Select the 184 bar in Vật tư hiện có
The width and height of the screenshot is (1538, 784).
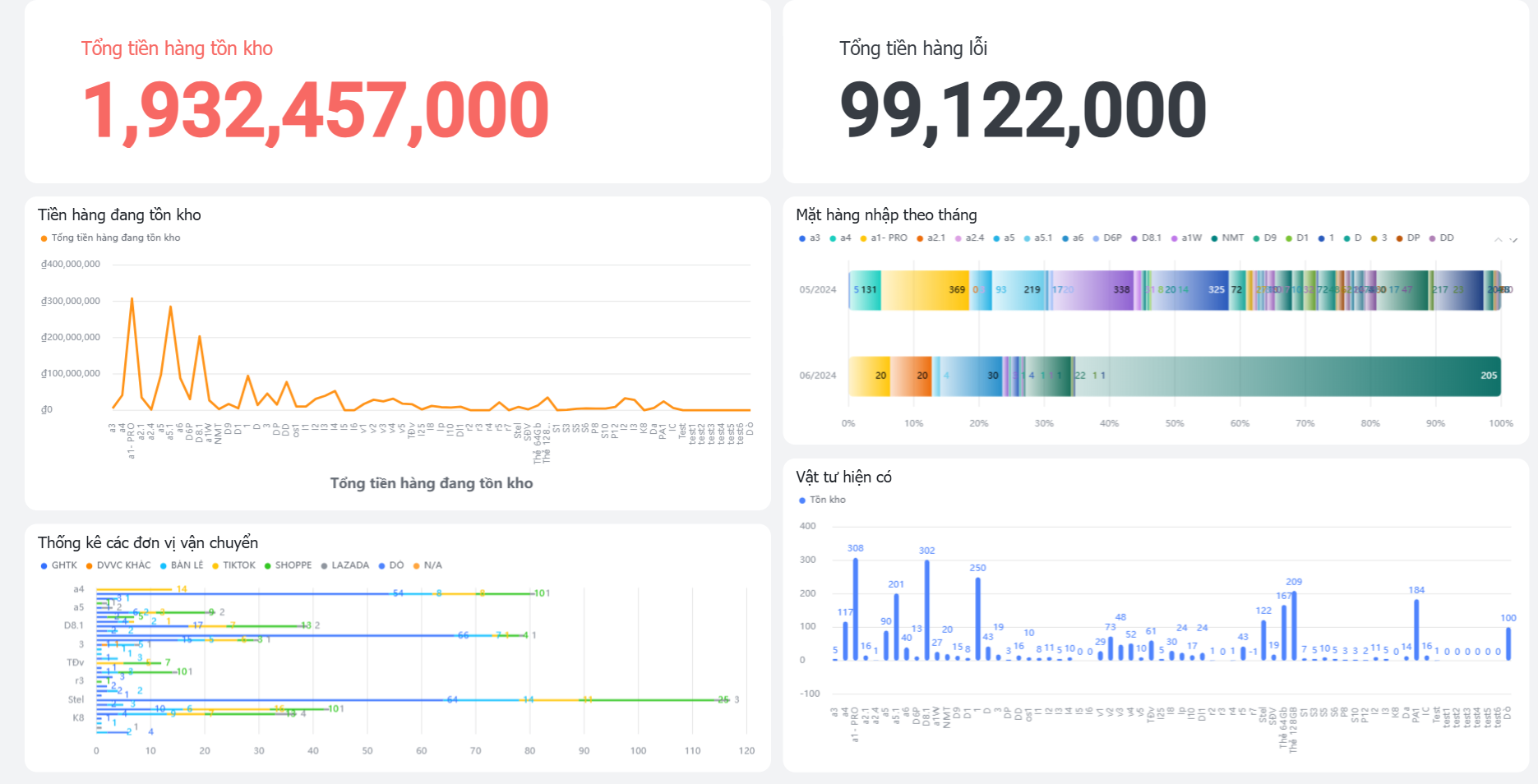tap(1416, 630)
